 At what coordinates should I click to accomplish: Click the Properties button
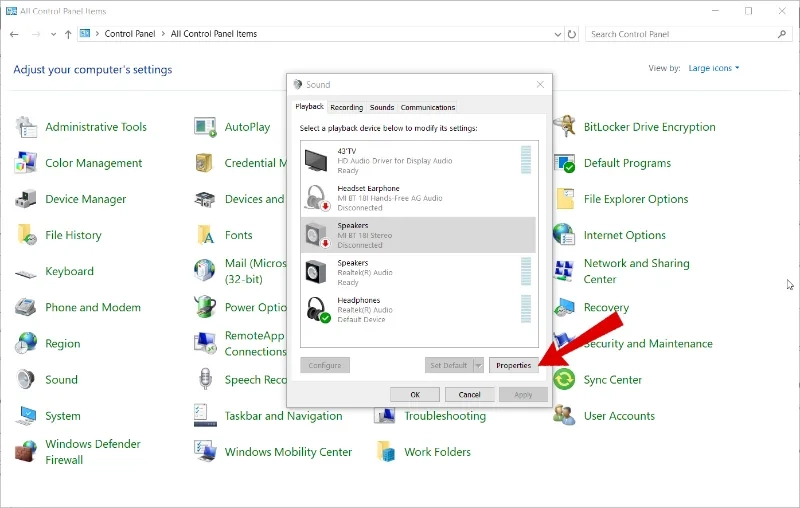pos(514,365)
